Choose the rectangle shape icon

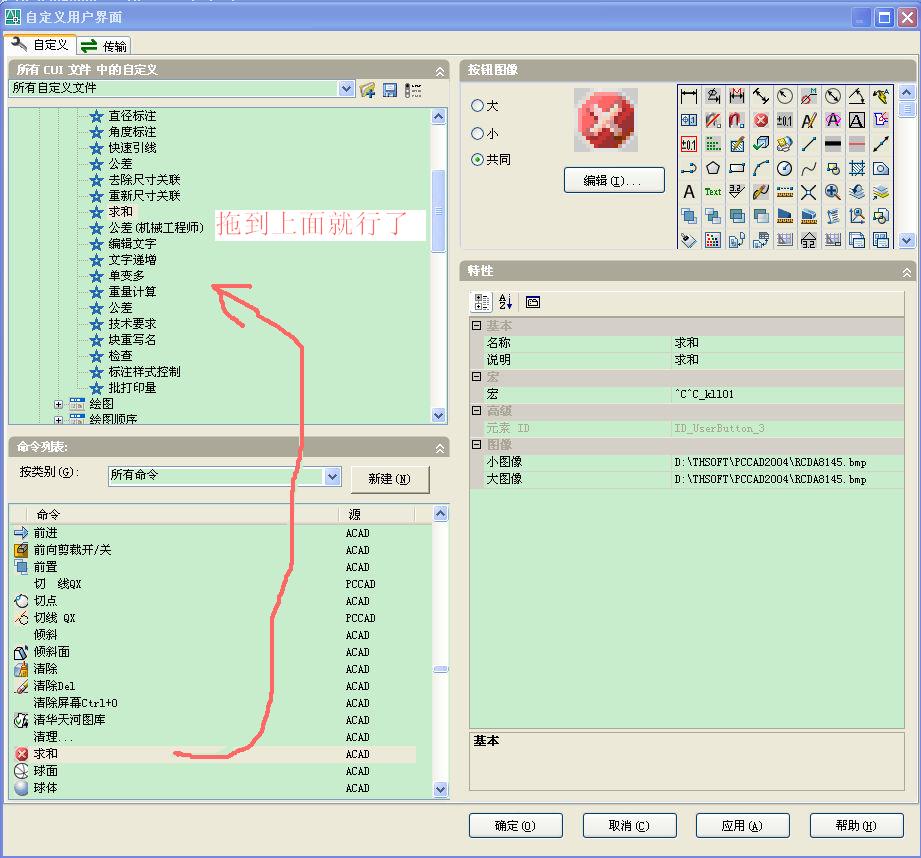pyautogui.click(x=737, y=168)
